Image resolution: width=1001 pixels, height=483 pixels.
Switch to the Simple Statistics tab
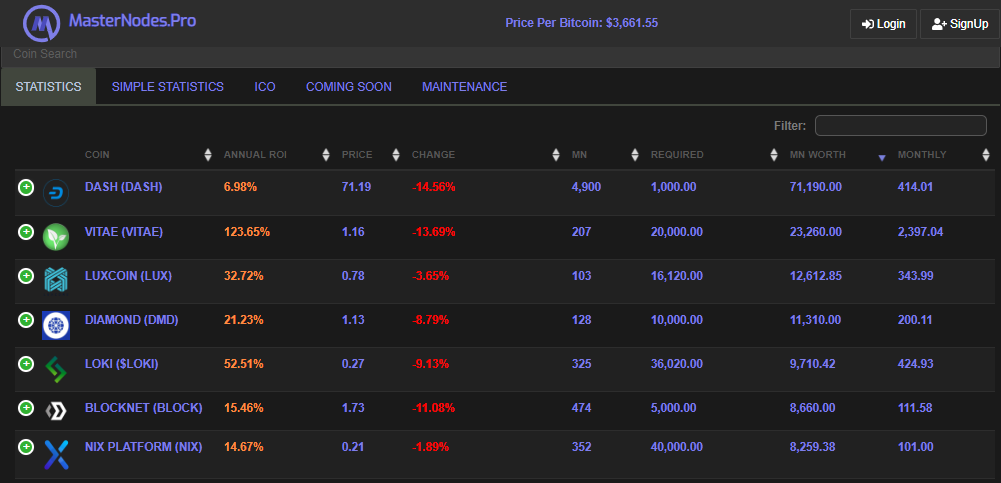point(168,87)
